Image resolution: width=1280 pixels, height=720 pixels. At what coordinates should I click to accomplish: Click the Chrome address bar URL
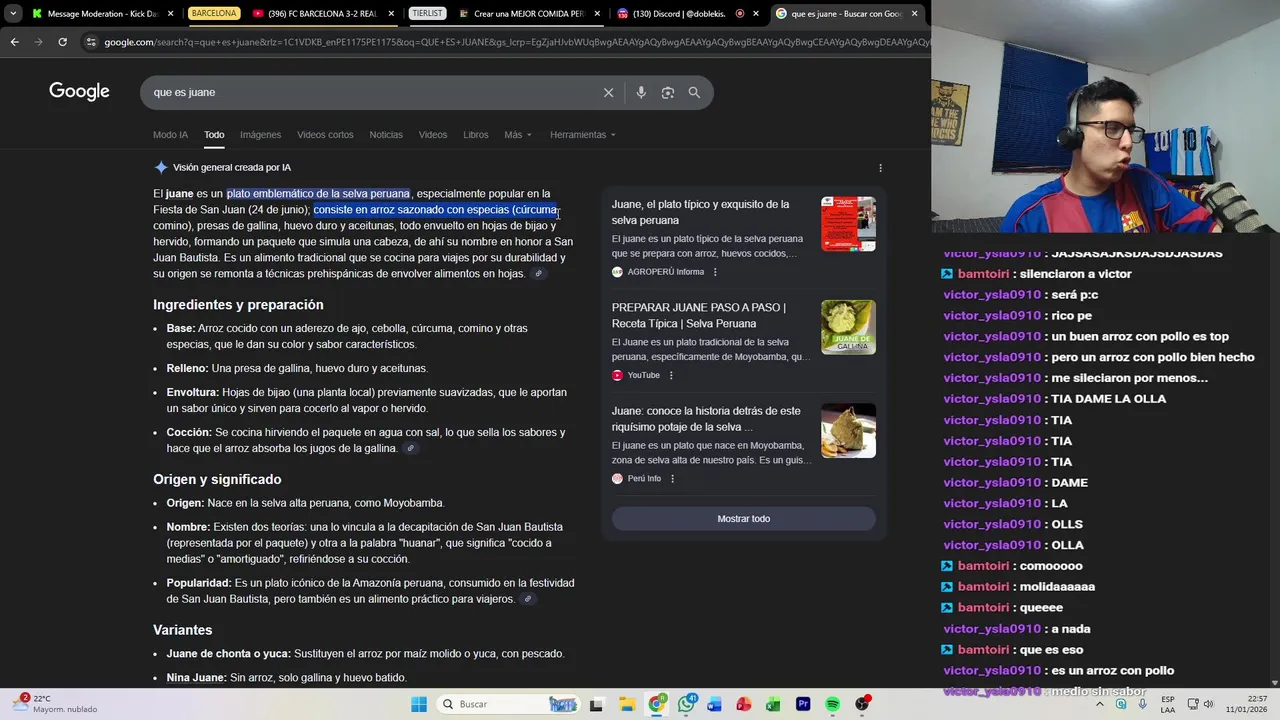click(x=515, y=42)
